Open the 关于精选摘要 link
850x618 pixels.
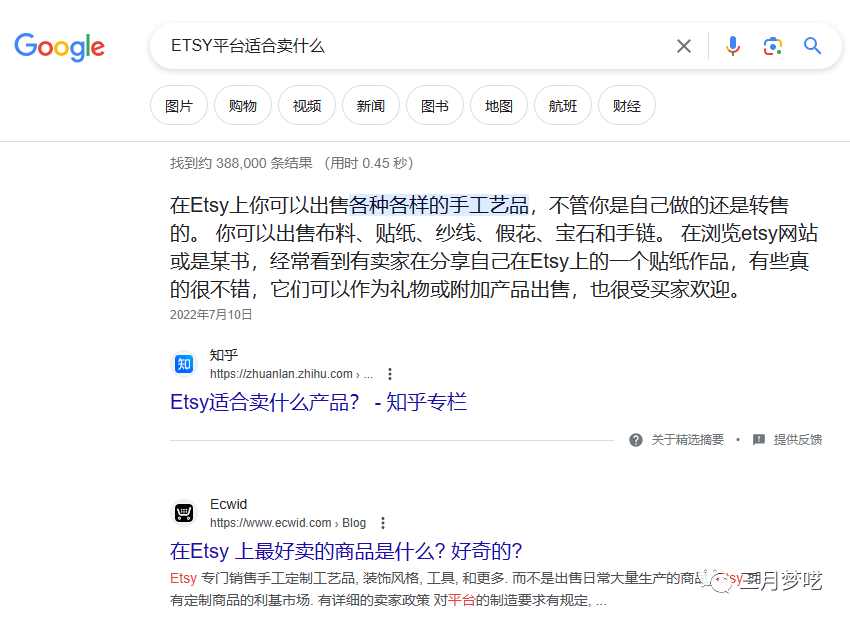(687, 440)
